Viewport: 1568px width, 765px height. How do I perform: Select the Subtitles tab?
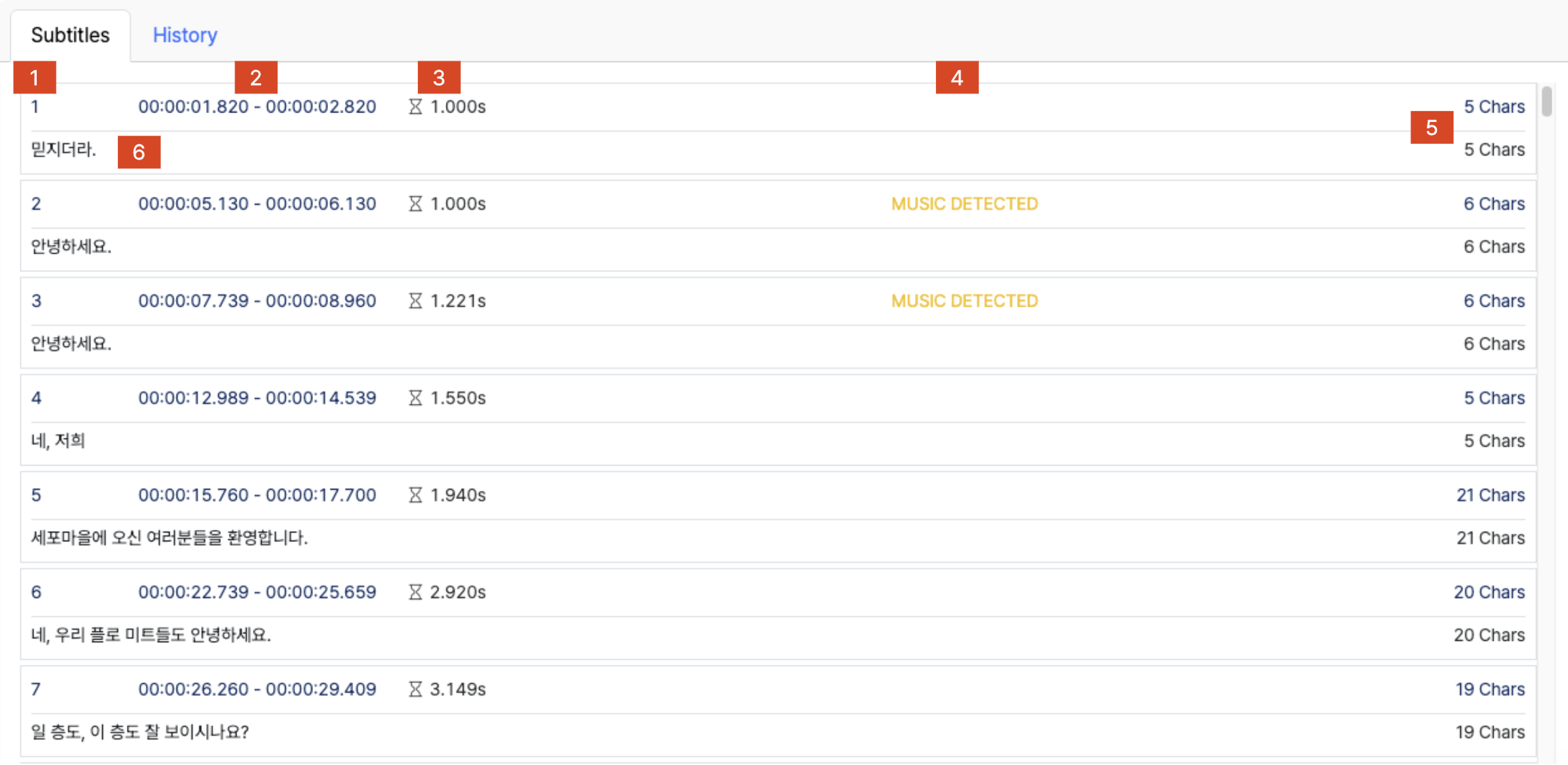(70, 35)
